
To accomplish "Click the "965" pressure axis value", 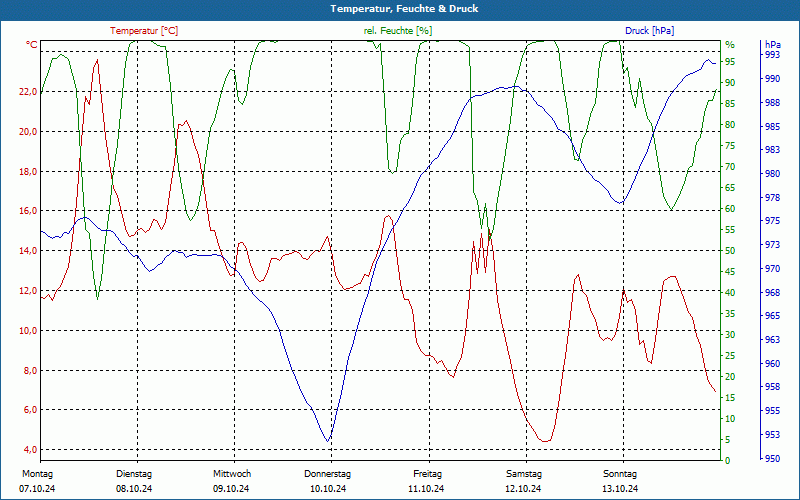I will 772,316.
